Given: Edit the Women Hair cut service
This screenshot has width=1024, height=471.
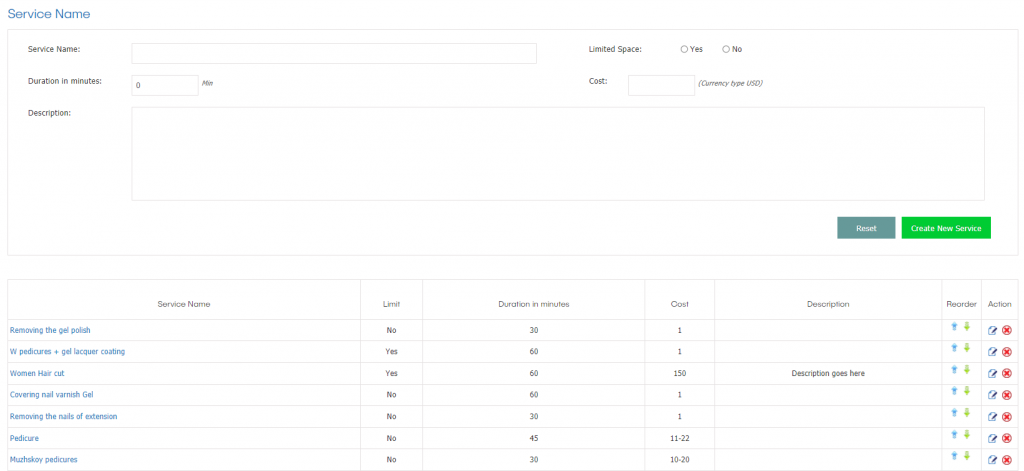Looking at the screenshot, I should (993, 374).
